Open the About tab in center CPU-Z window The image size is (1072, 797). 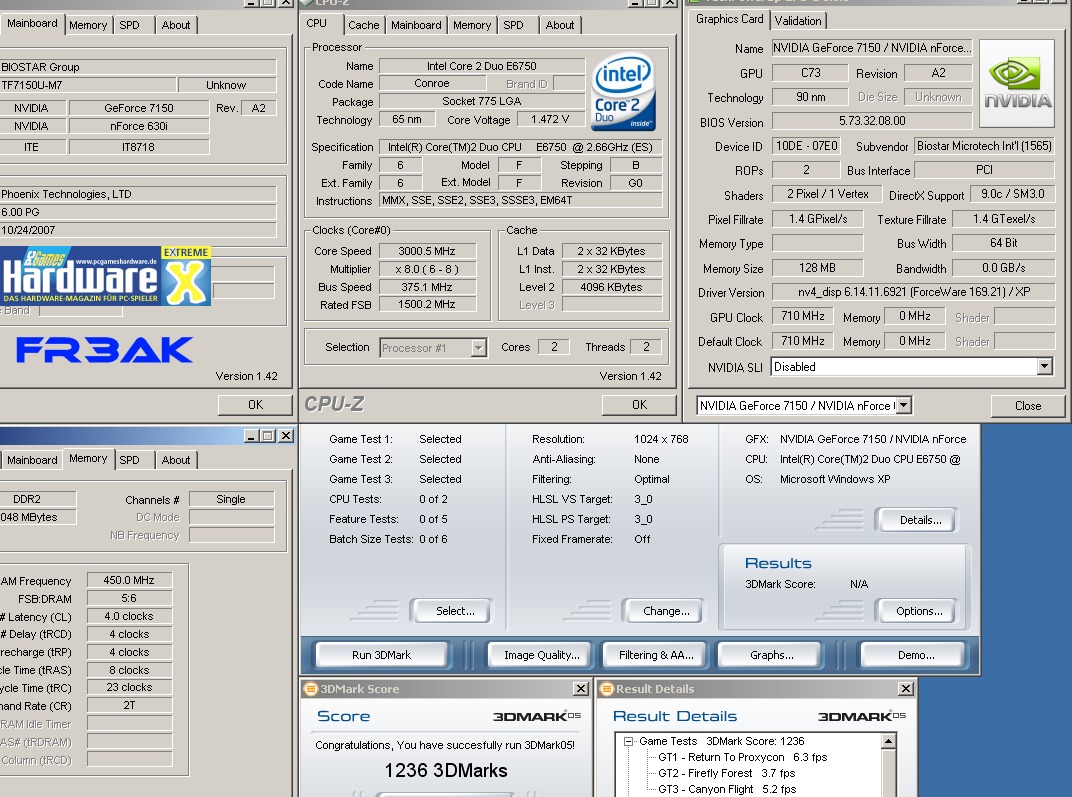(x=560, y=25)
